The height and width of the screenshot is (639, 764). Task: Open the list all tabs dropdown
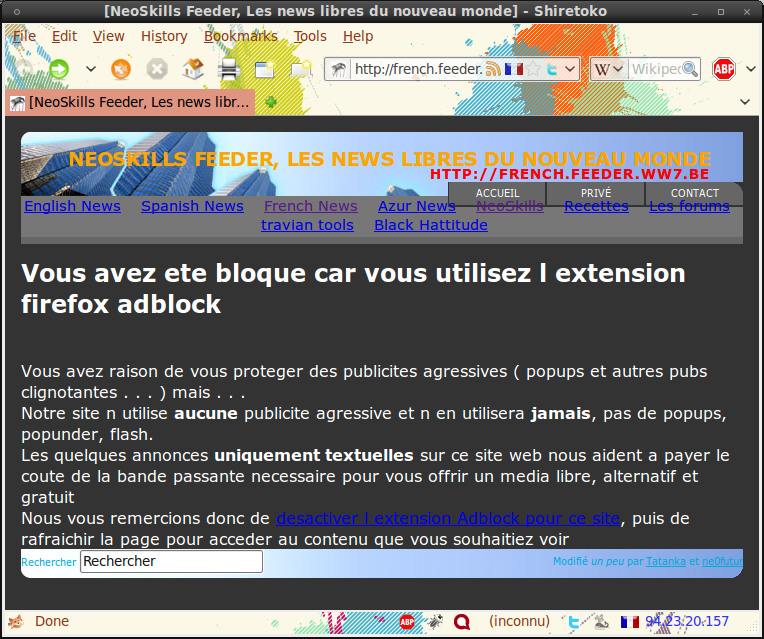point(745,102)
